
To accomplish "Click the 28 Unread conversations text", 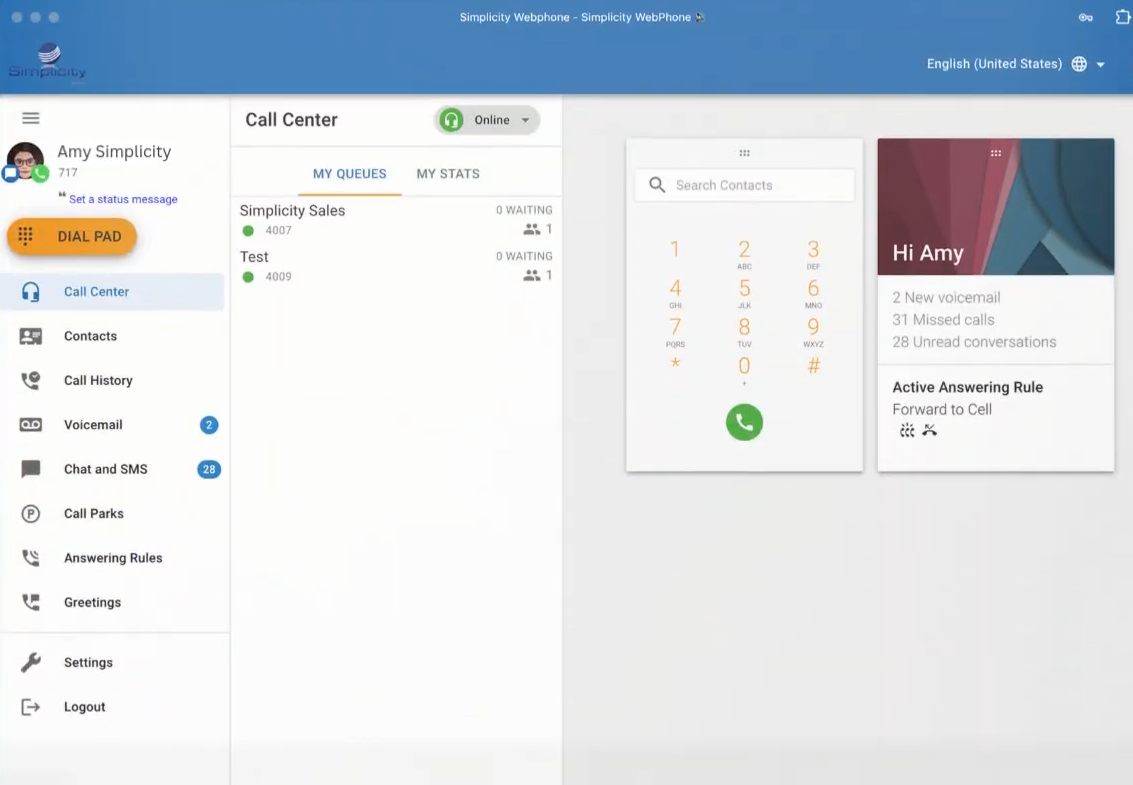I will coord(974,342).
